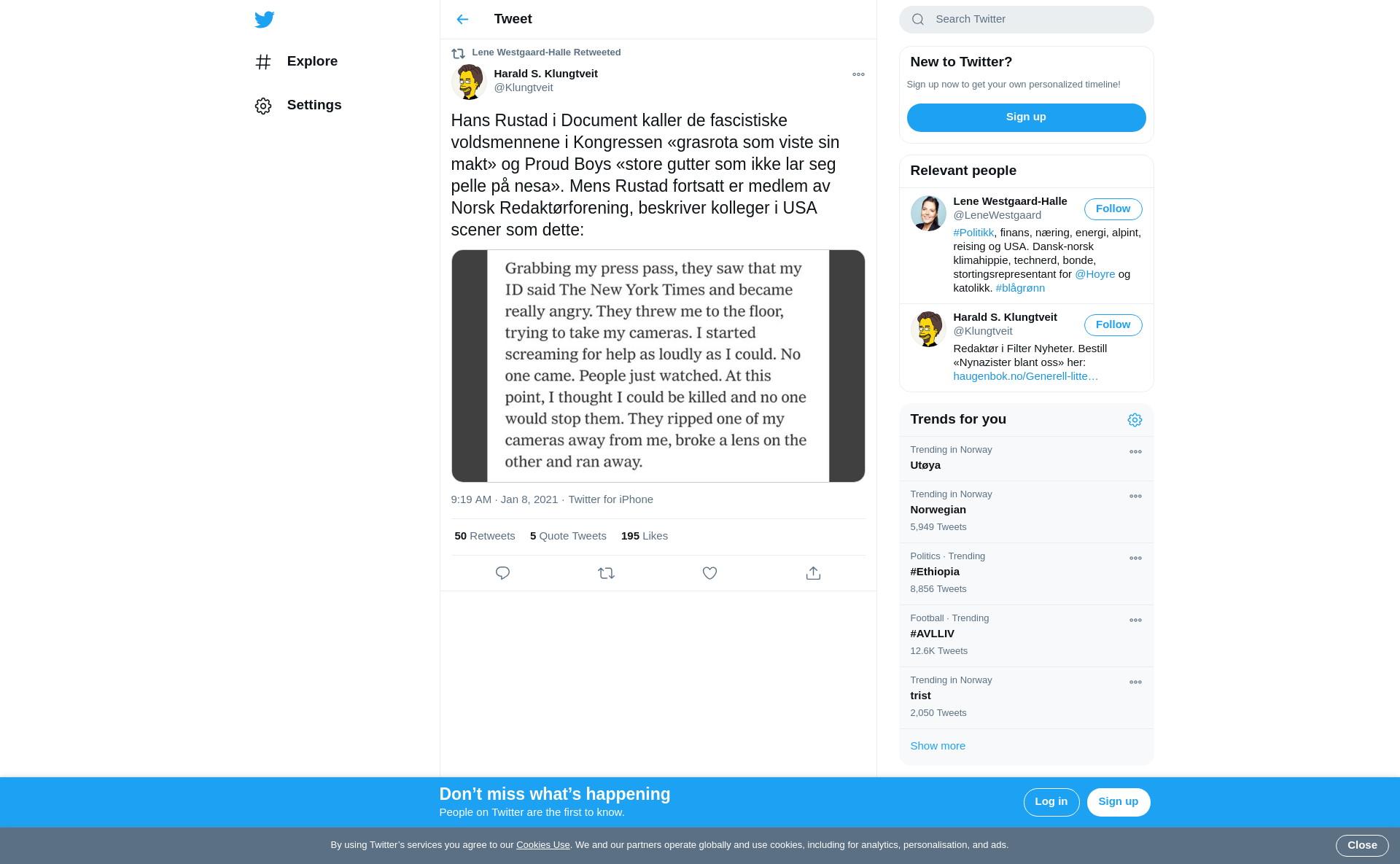Click Log in on the bottom banner
The height and width of the screenshot is (864, 1400).
(x=1051, y=802)
